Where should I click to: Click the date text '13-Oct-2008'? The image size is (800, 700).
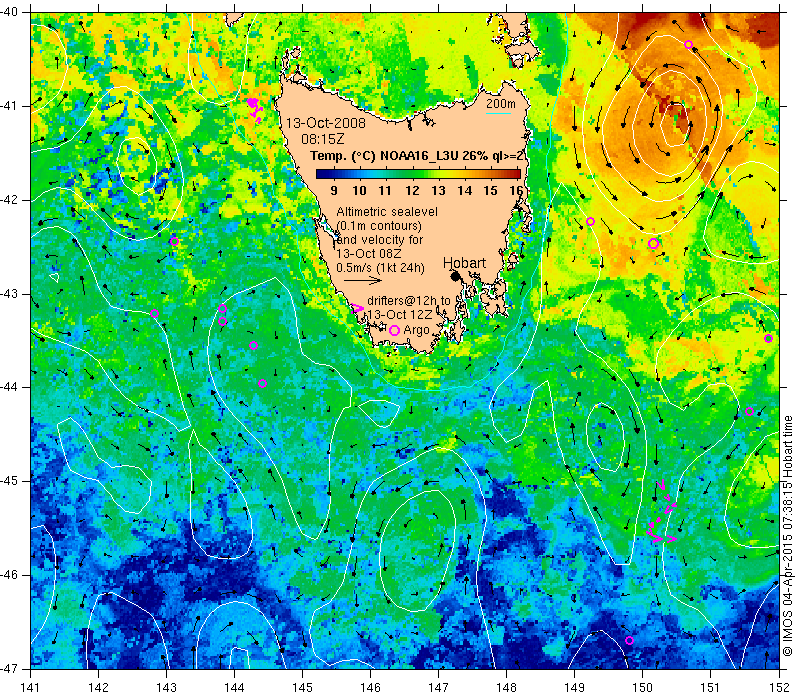(326, 123)
